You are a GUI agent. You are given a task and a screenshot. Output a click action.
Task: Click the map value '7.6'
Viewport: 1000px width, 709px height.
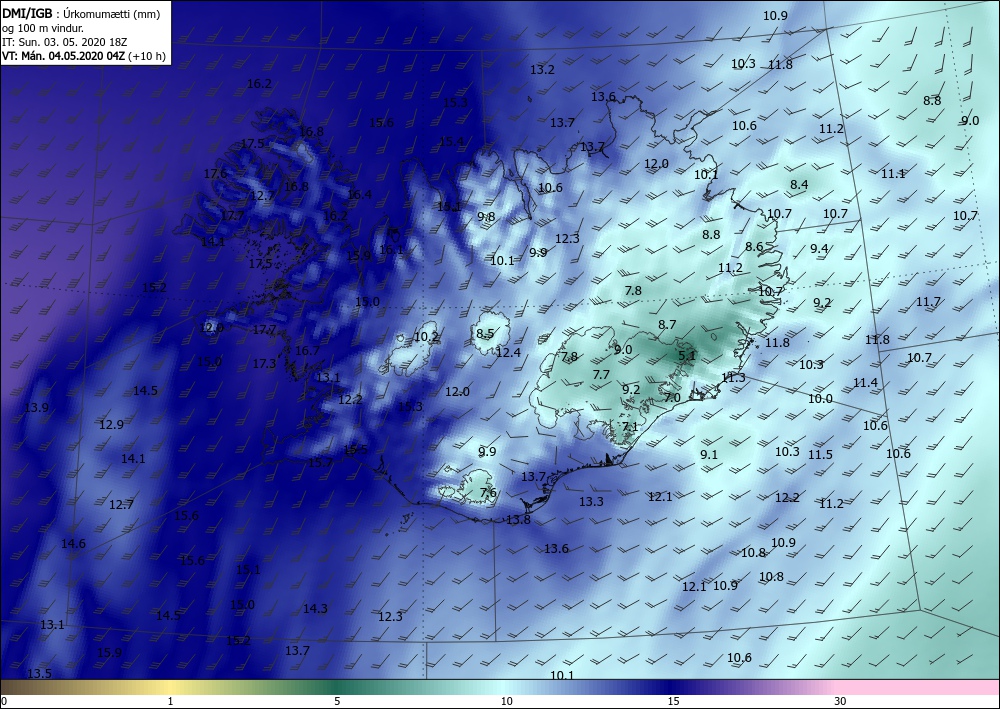coord(488,493)
